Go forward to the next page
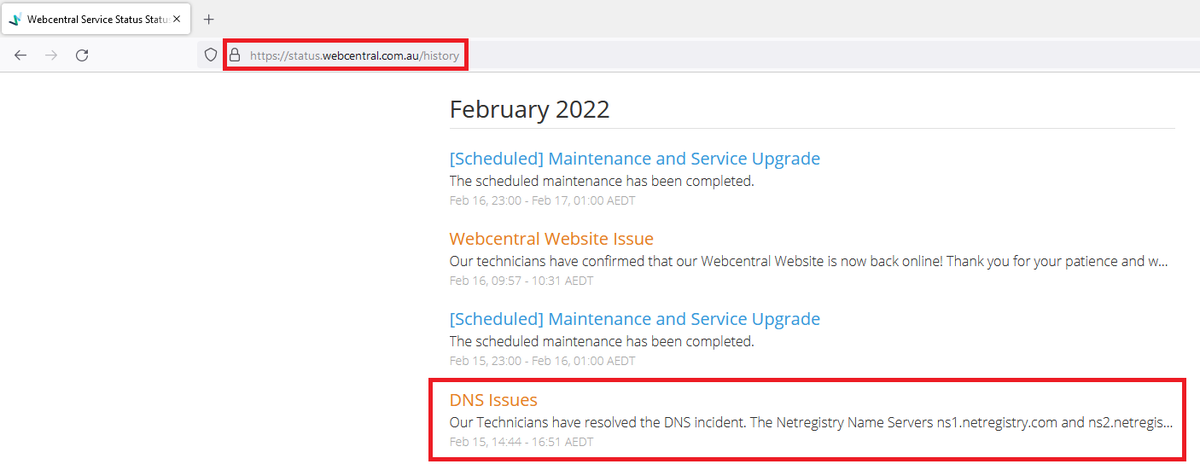Viewport: 1200px width, 464px height. point(51,55)
